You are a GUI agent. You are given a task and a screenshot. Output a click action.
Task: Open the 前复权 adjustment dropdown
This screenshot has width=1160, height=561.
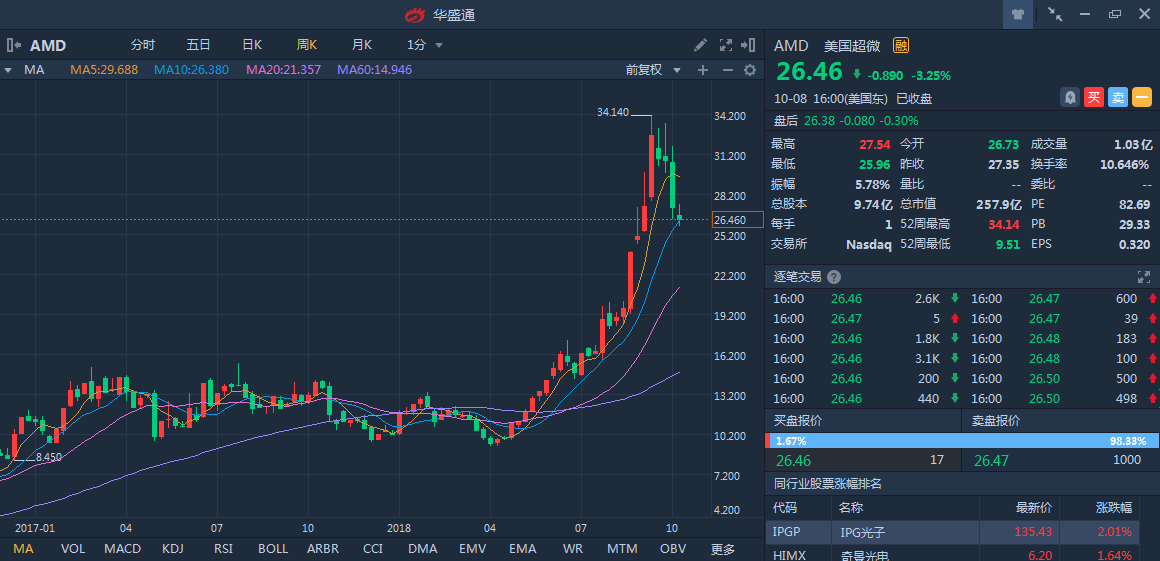coord(653,70)
